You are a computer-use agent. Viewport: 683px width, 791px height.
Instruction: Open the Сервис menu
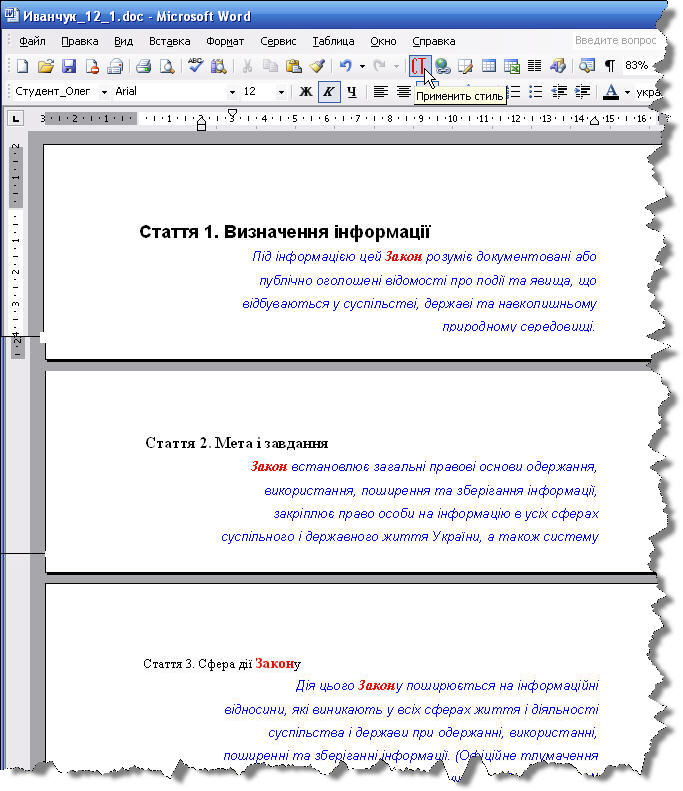click(278, 41)
